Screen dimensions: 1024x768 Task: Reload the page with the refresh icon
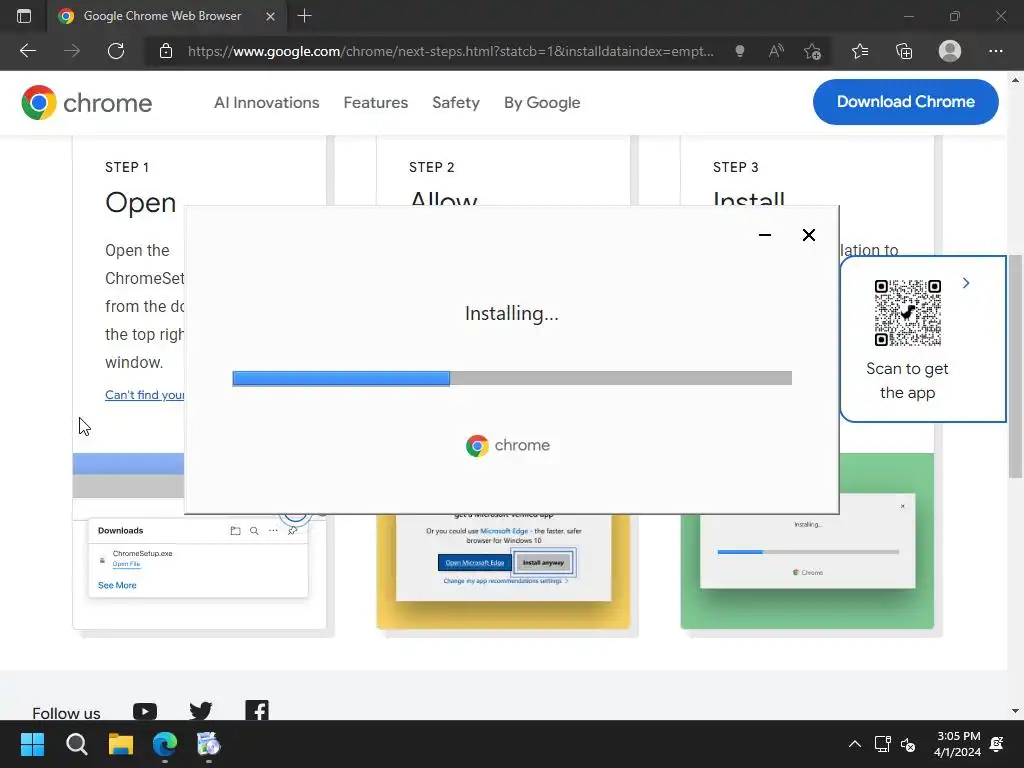point(116,51)
